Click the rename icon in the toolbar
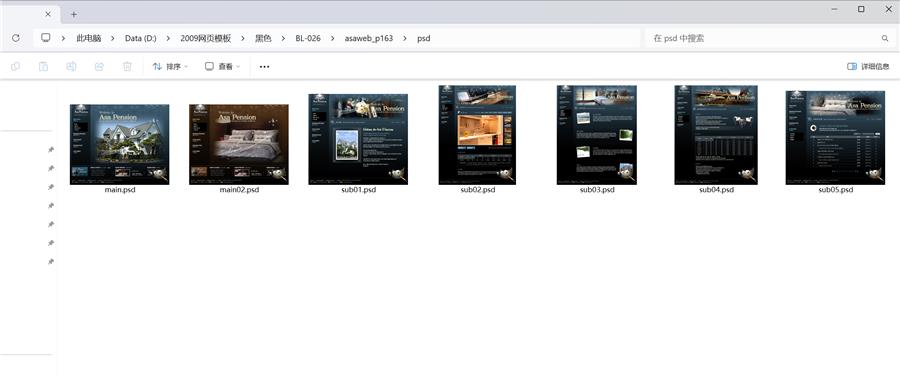900x380 pixels. pos(71,67)
